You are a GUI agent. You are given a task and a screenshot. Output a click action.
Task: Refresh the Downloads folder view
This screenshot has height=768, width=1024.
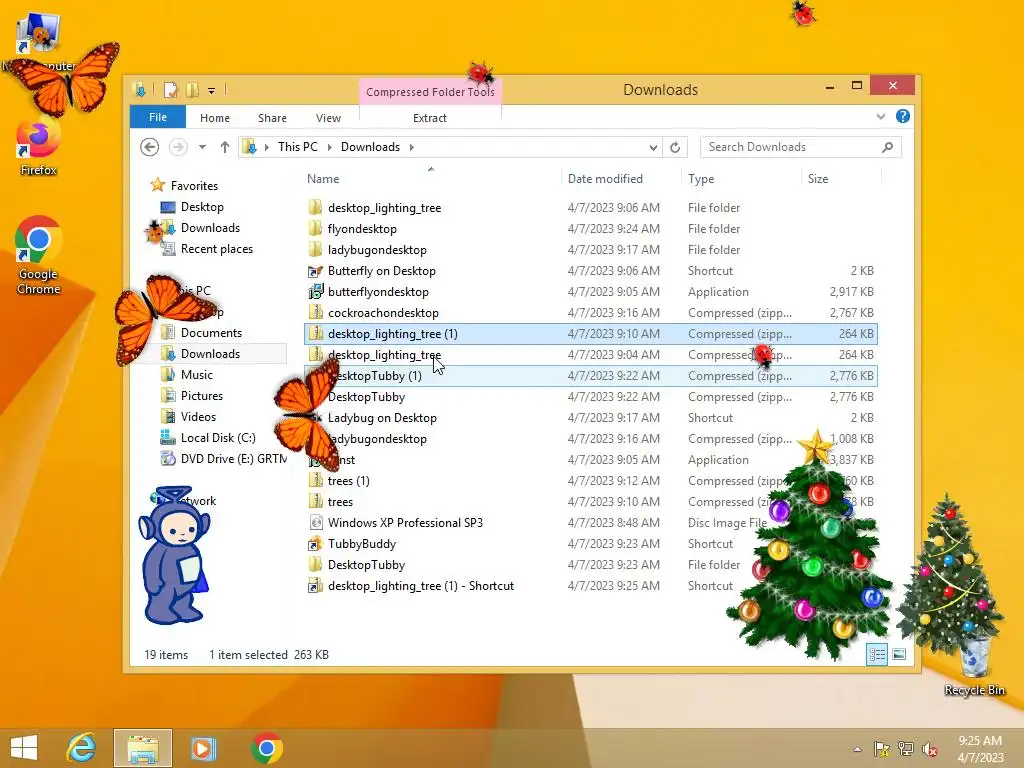[675, 148]
